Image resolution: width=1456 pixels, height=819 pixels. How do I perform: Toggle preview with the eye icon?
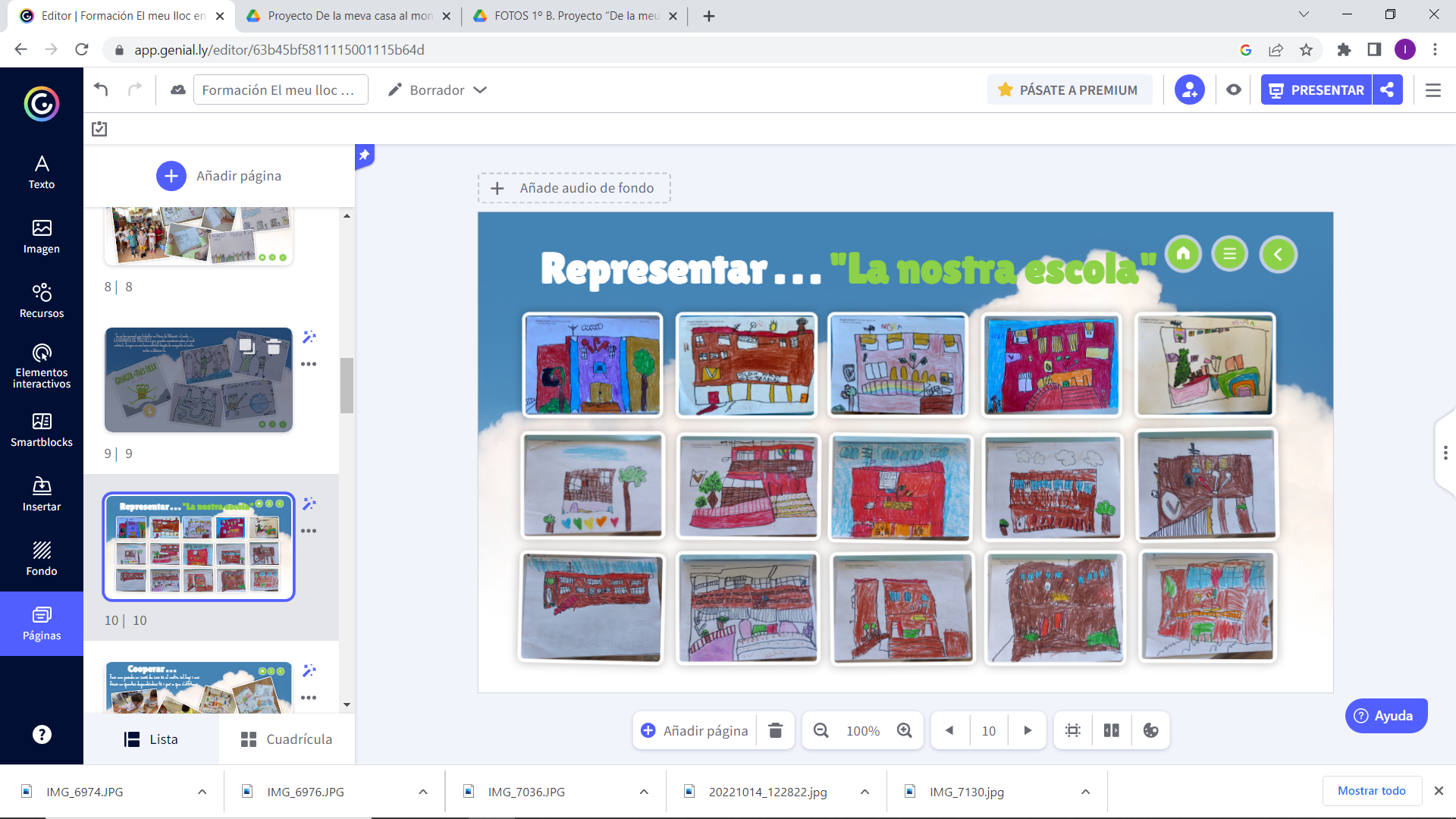[1234, 89]
